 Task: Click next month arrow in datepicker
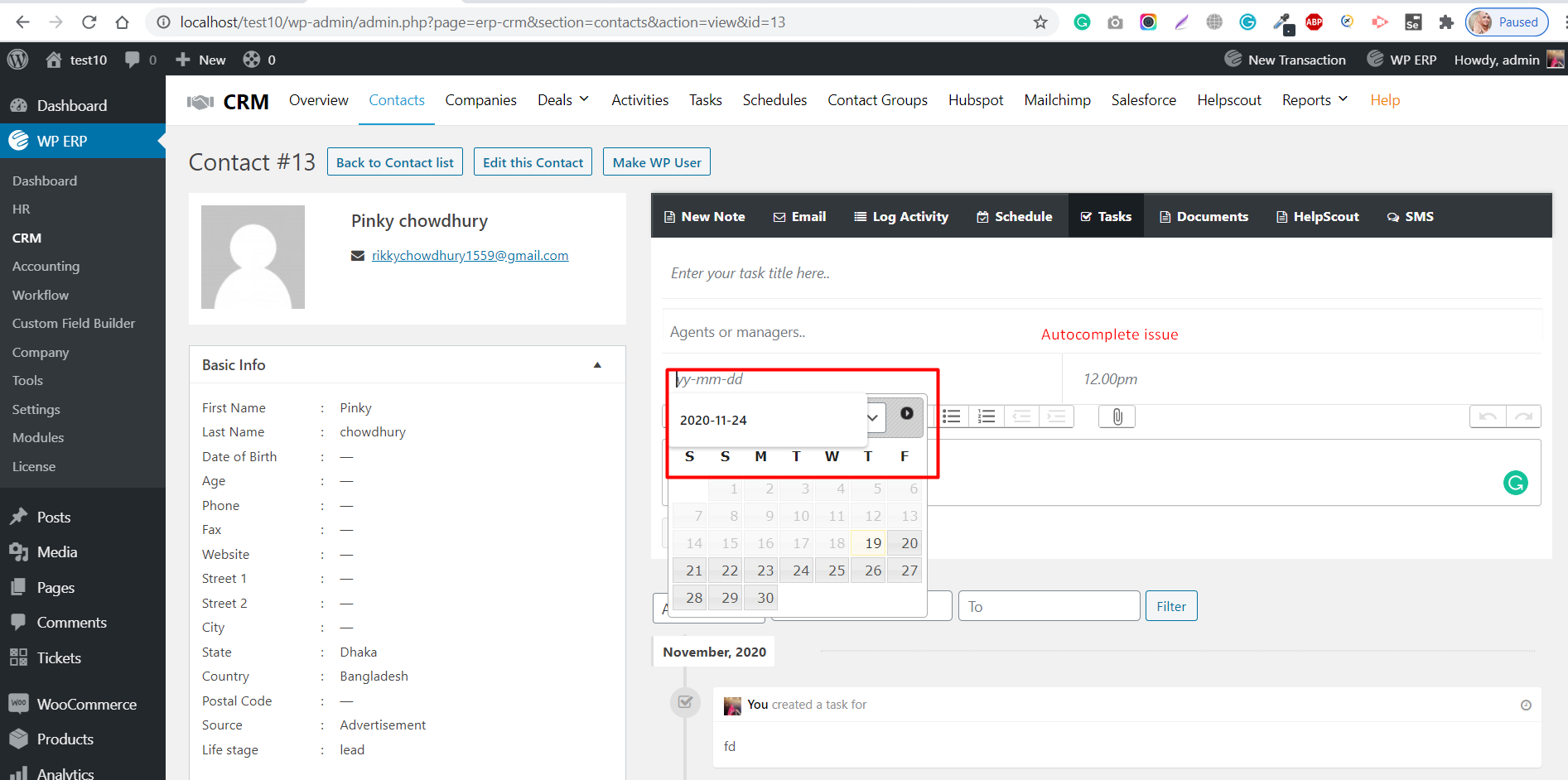(907, 413)
